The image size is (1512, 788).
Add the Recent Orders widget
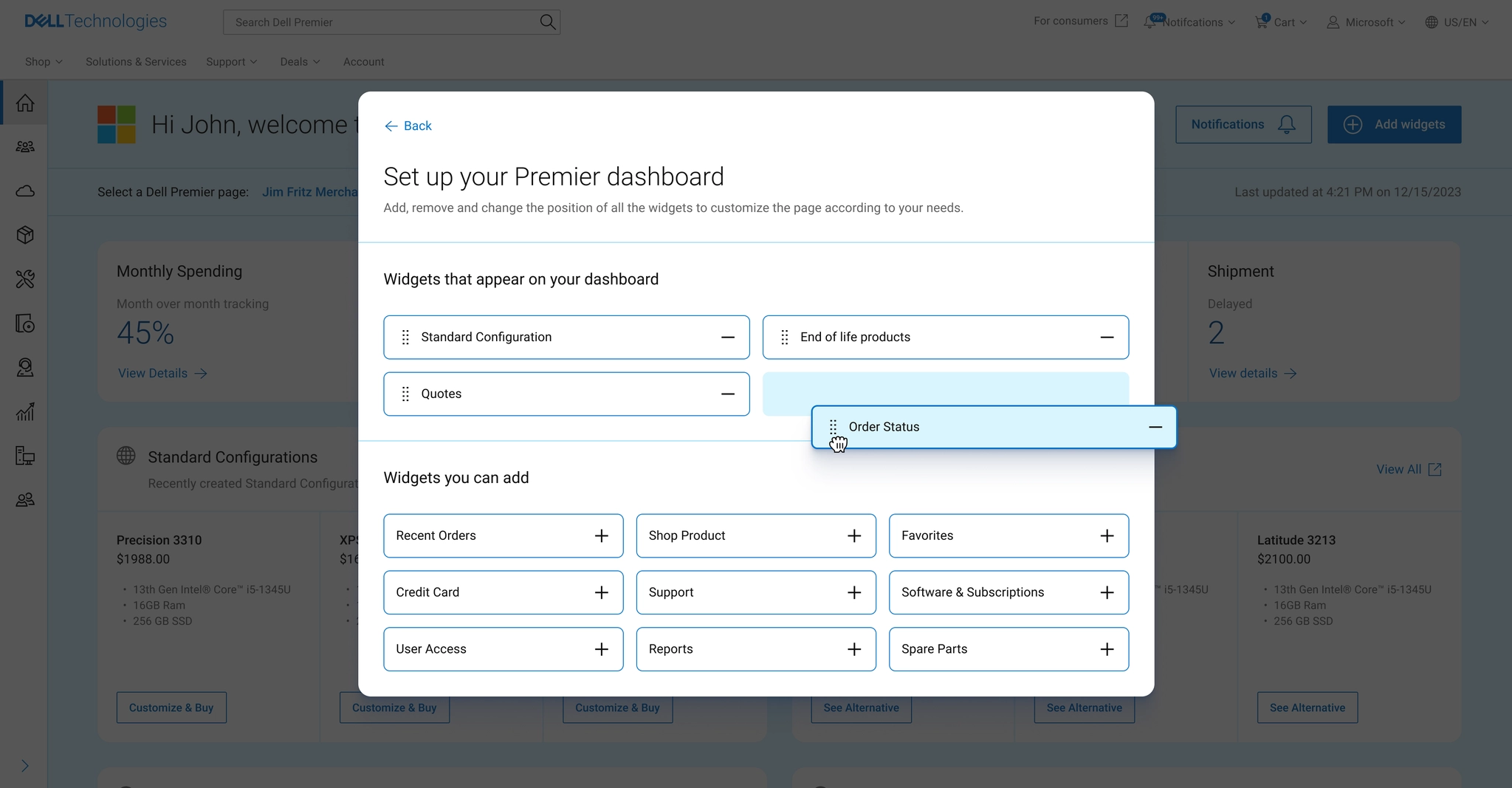[x=602, y=536]
